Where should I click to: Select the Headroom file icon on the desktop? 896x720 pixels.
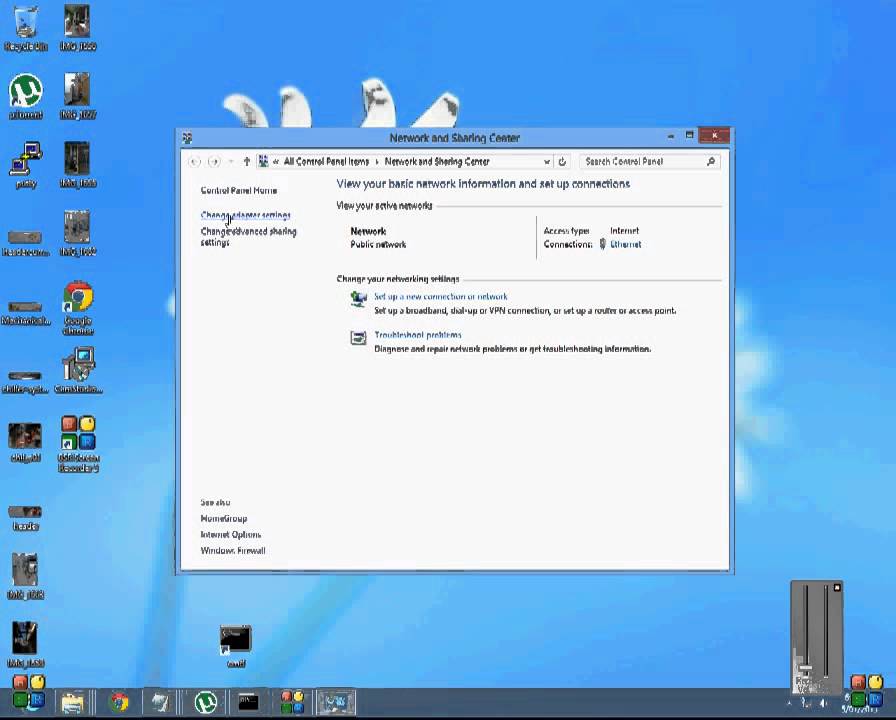coord(25,242)
